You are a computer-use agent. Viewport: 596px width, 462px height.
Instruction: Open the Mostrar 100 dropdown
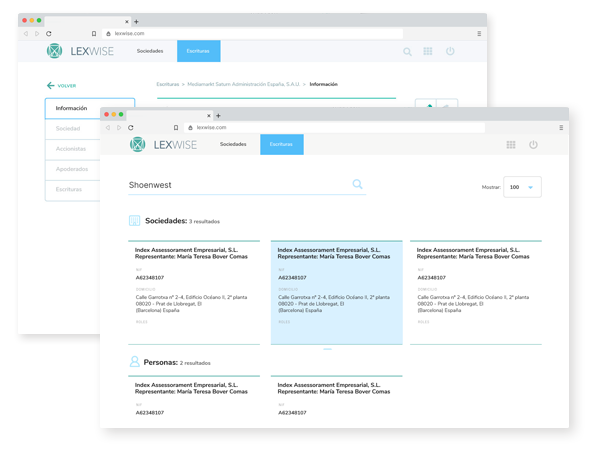[522, 187]
